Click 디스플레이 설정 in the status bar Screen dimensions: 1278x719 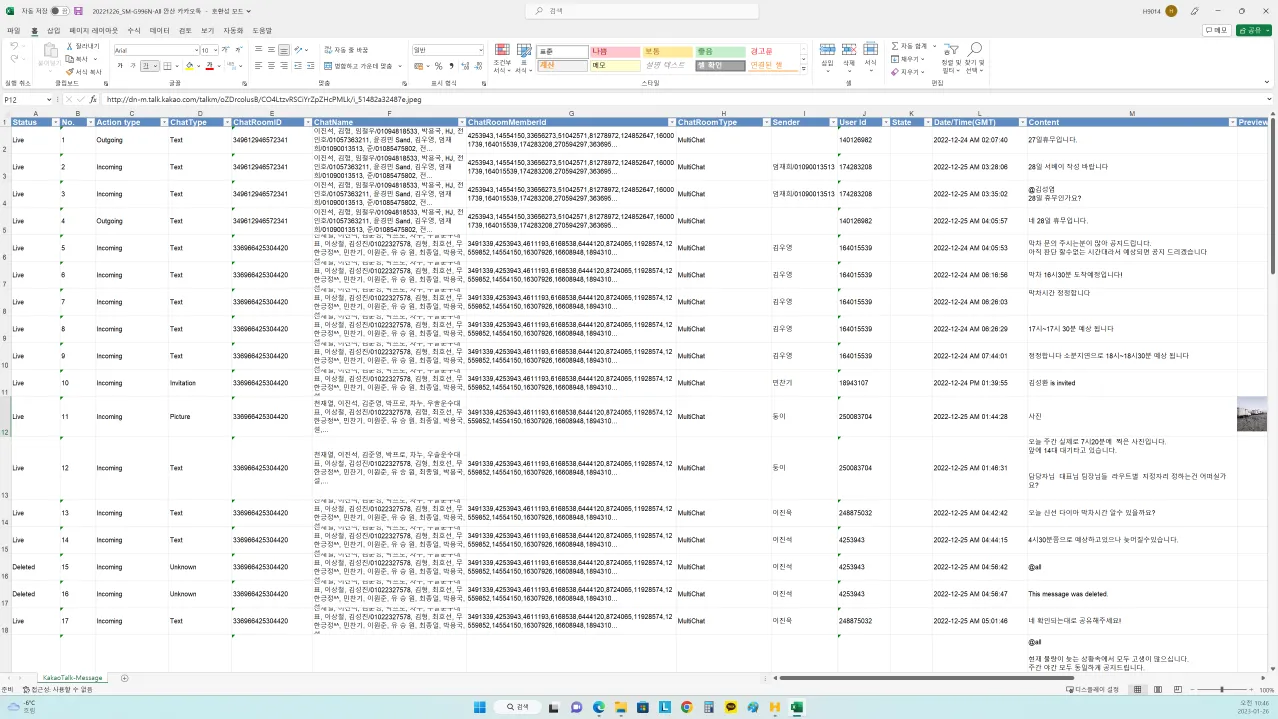[x=1093, y=690]
